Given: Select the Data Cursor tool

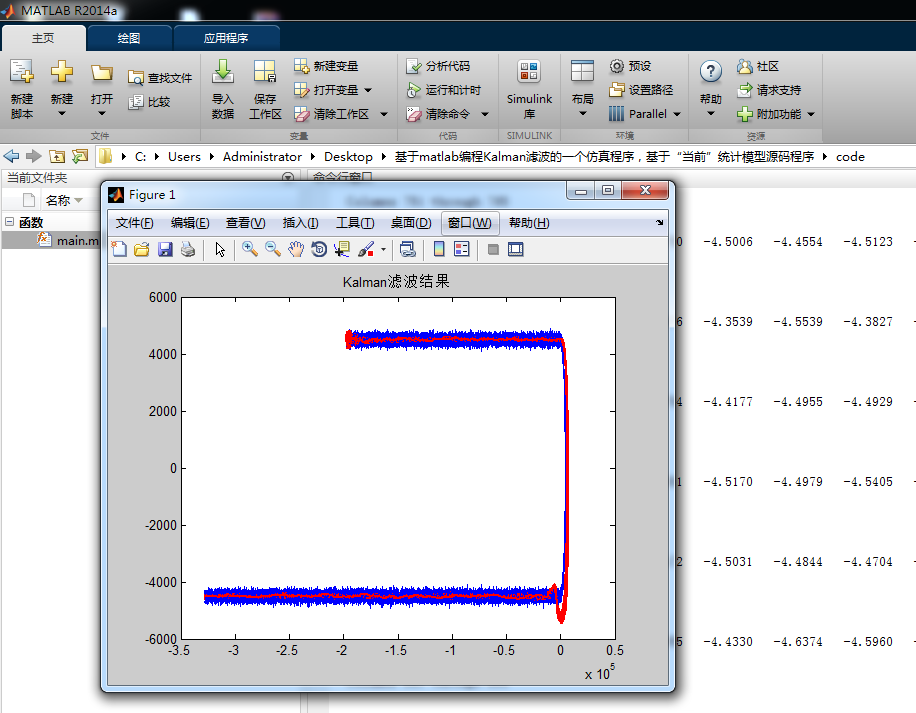Looking at the screenshot, I should point(342,250).
